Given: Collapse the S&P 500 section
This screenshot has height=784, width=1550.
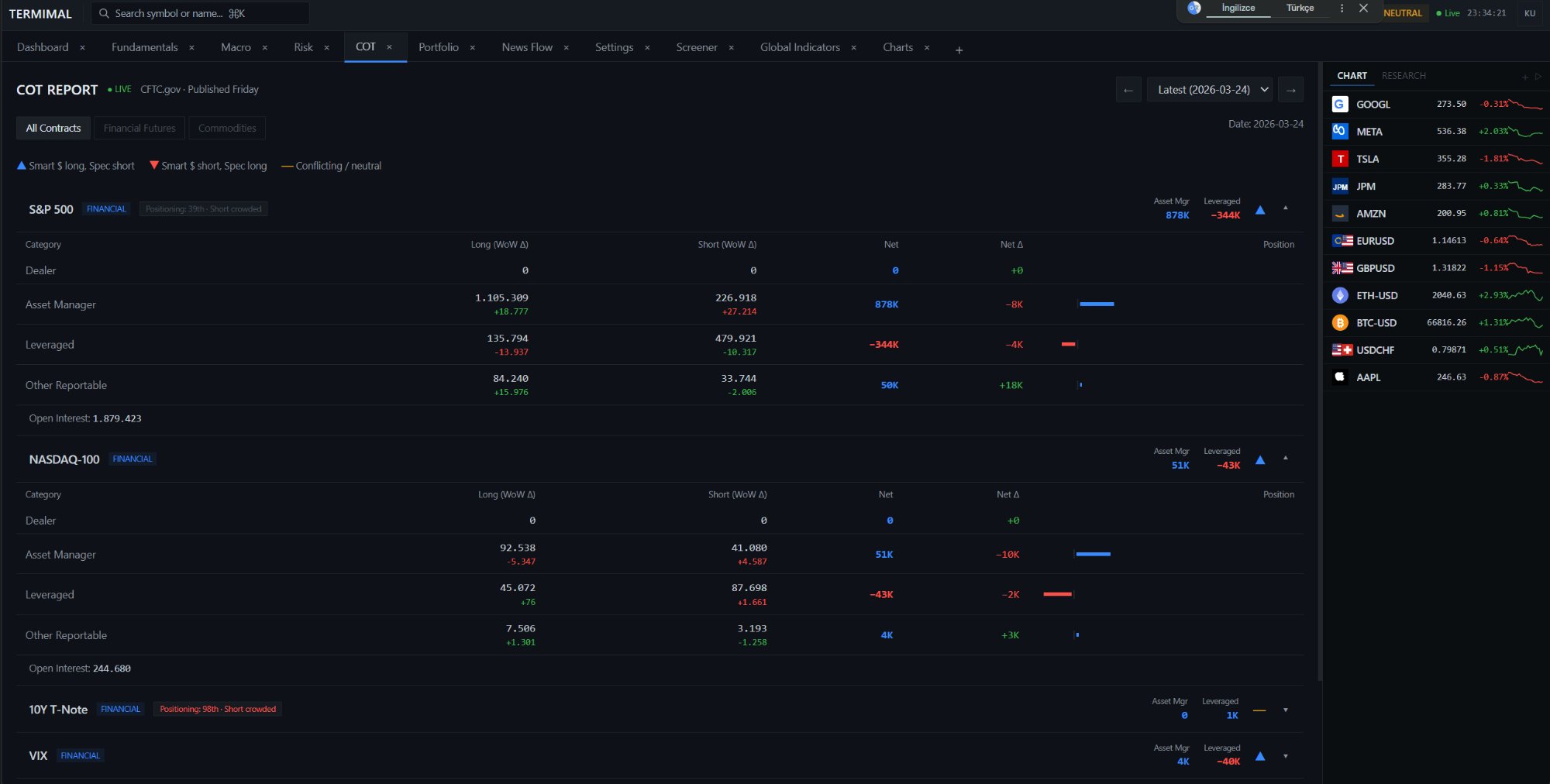Looking at the screenshot, I should pos(1285,208).
